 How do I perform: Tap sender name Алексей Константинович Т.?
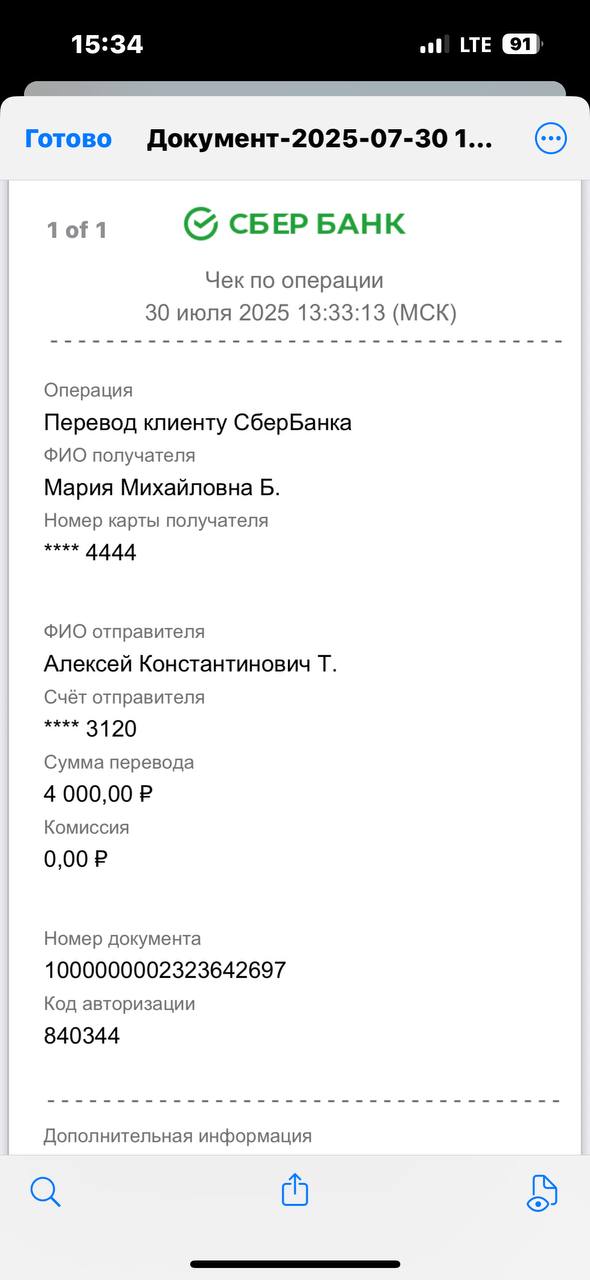coord(190,664)
